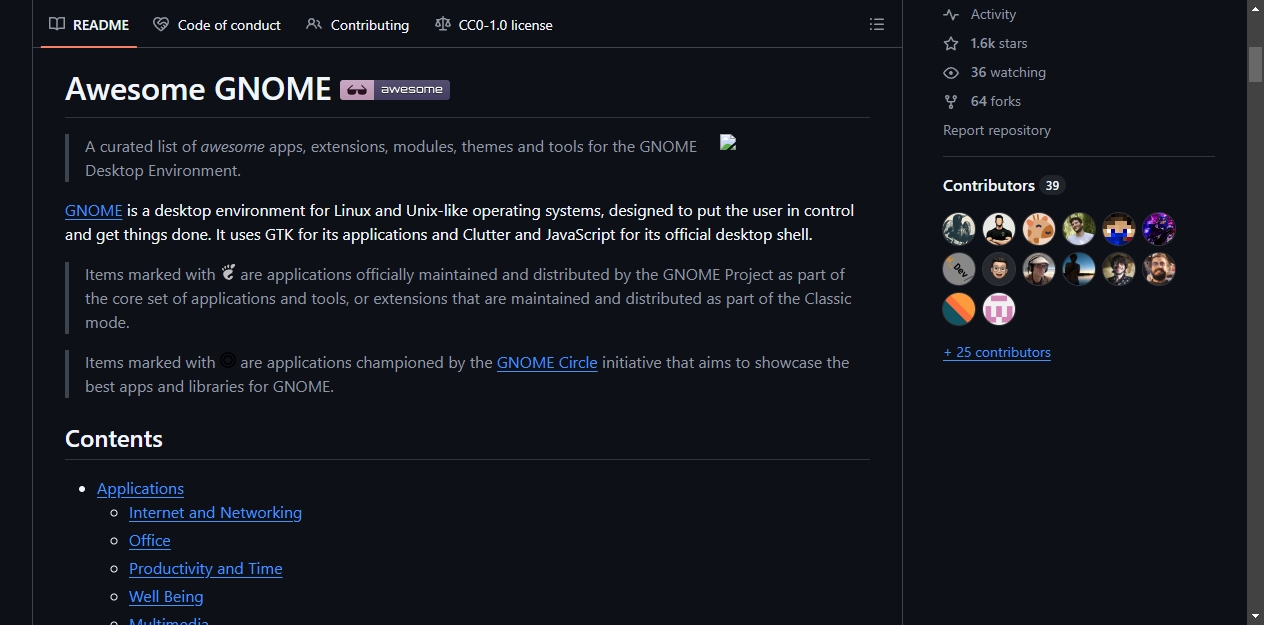
Task: Click the scrollbar up arrow
Action: (x=1255, y=9)
